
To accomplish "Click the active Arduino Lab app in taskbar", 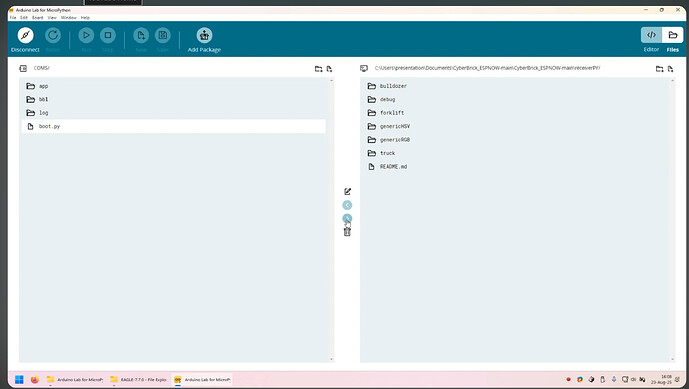I will click(202, 379).
